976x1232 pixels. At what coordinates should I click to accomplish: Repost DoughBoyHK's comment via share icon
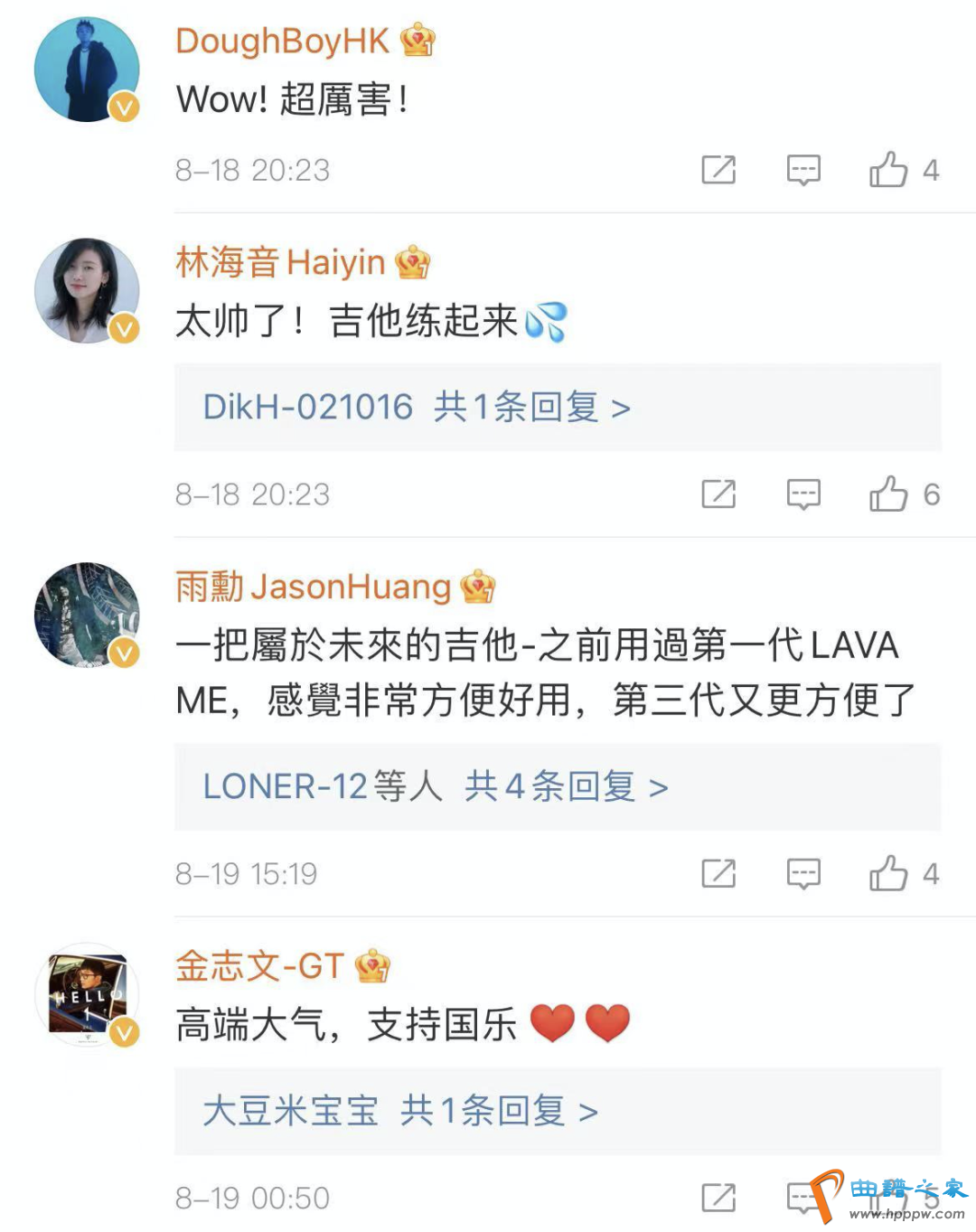(x=718, y=169)
